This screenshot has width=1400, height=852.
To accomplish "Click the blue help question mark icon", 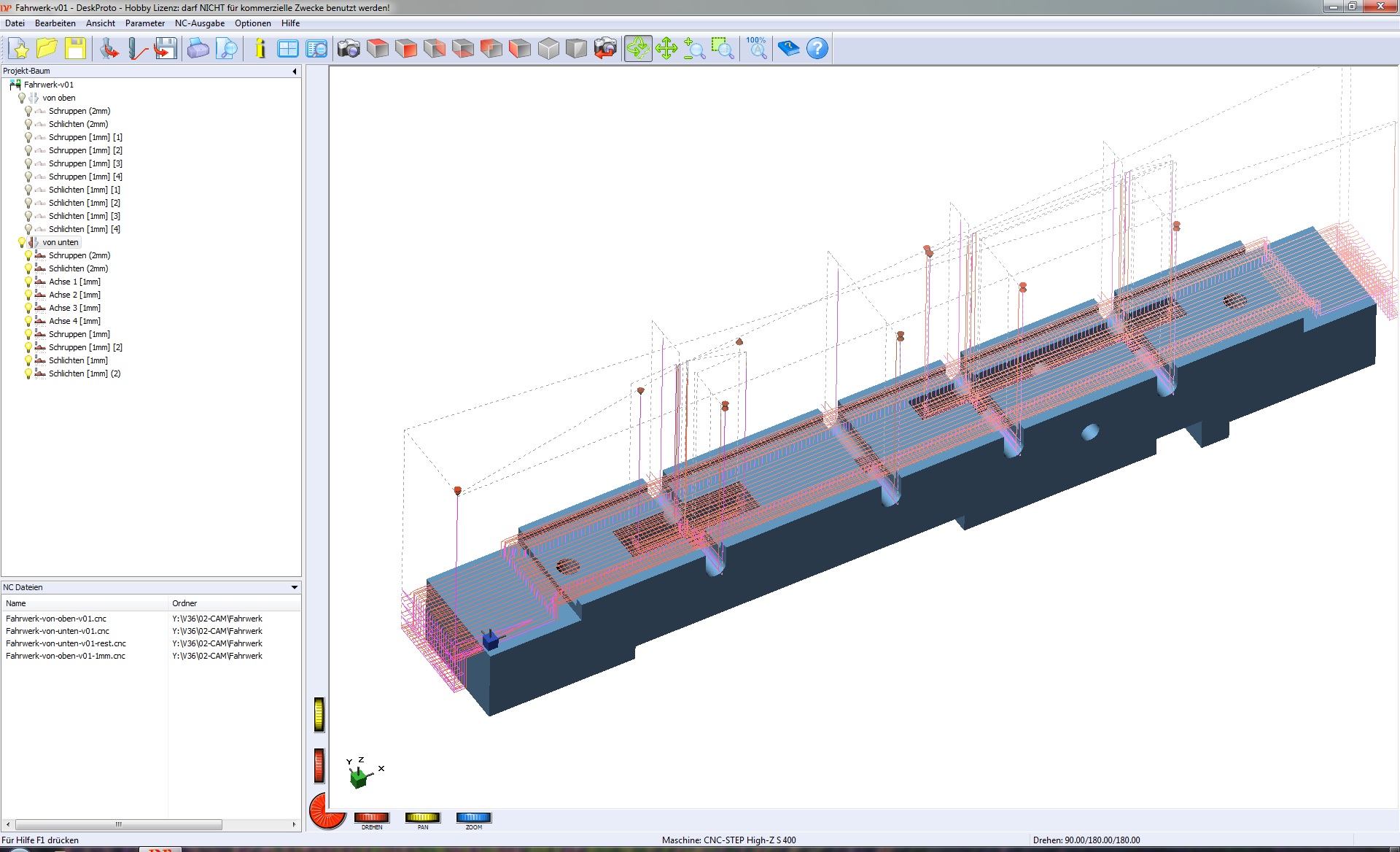I will click(x=817, y=49).
